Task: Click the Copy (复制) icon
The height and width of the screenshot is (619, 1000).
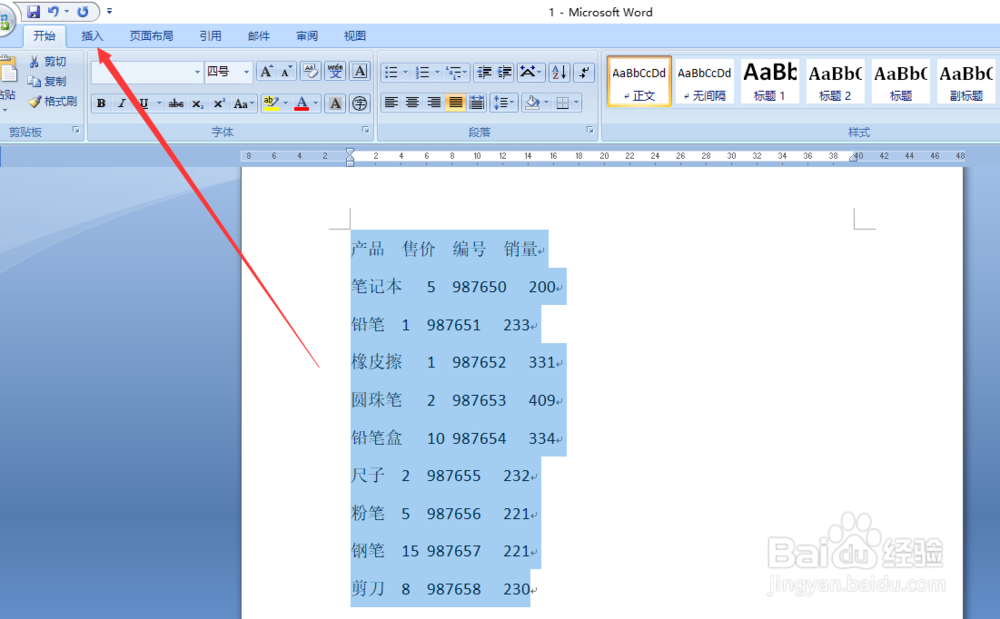Action: point(49,81)
